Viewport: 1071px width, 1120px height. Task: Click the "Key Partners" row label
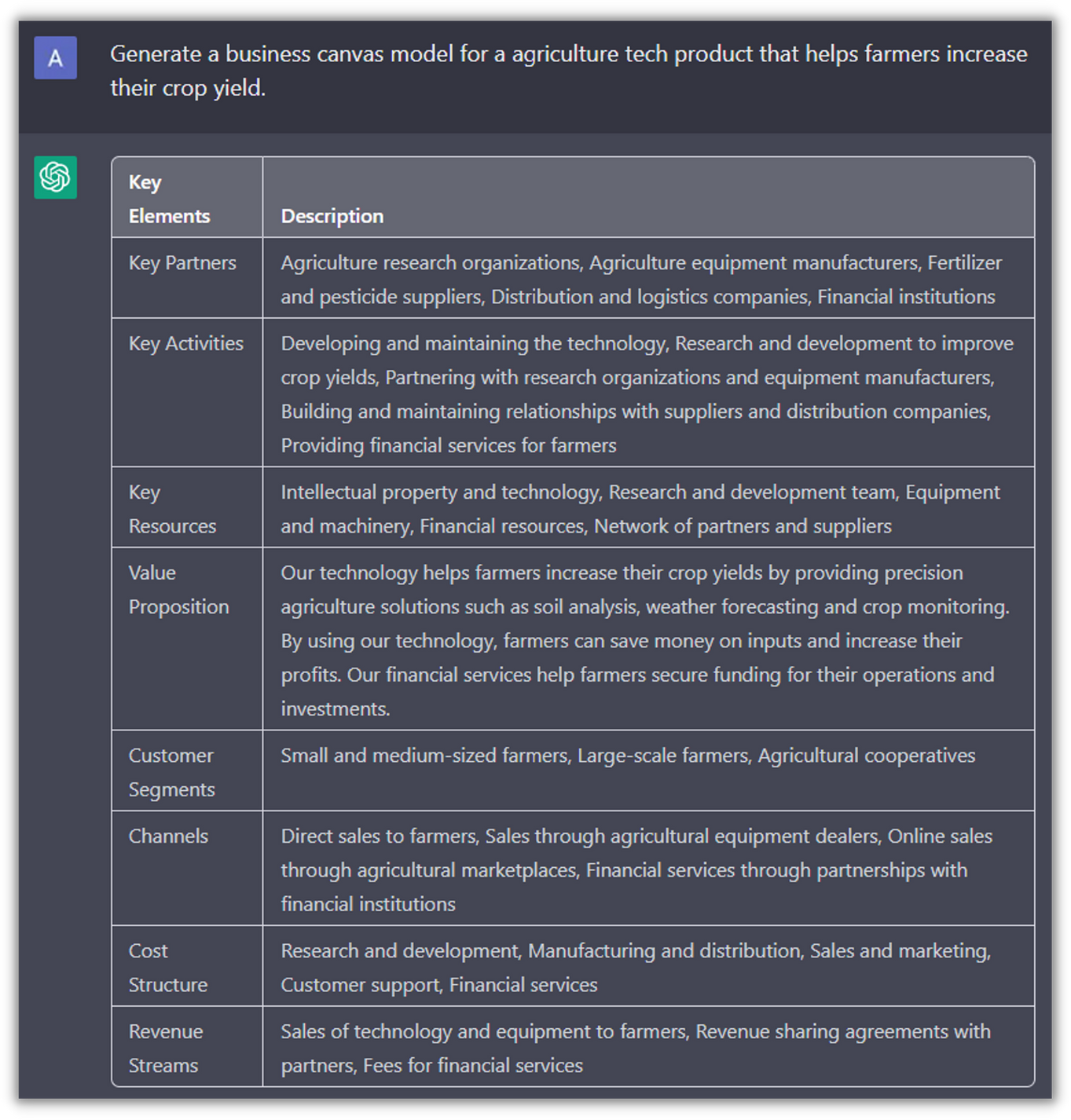[x=182, y=263]
